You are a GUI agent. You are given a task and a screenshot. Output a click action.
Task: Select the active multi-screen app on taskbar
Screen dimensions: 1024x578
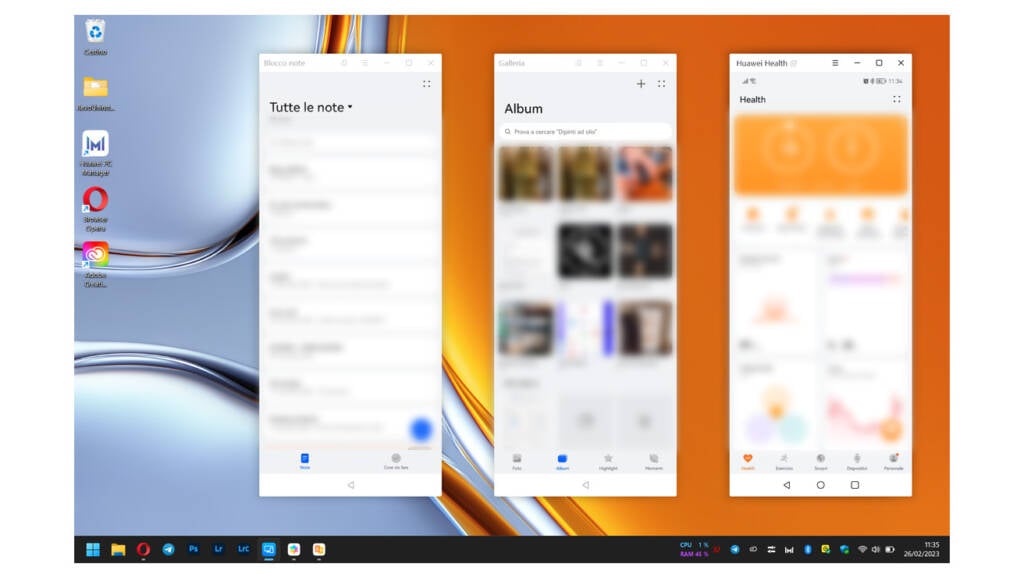(268, 549)
